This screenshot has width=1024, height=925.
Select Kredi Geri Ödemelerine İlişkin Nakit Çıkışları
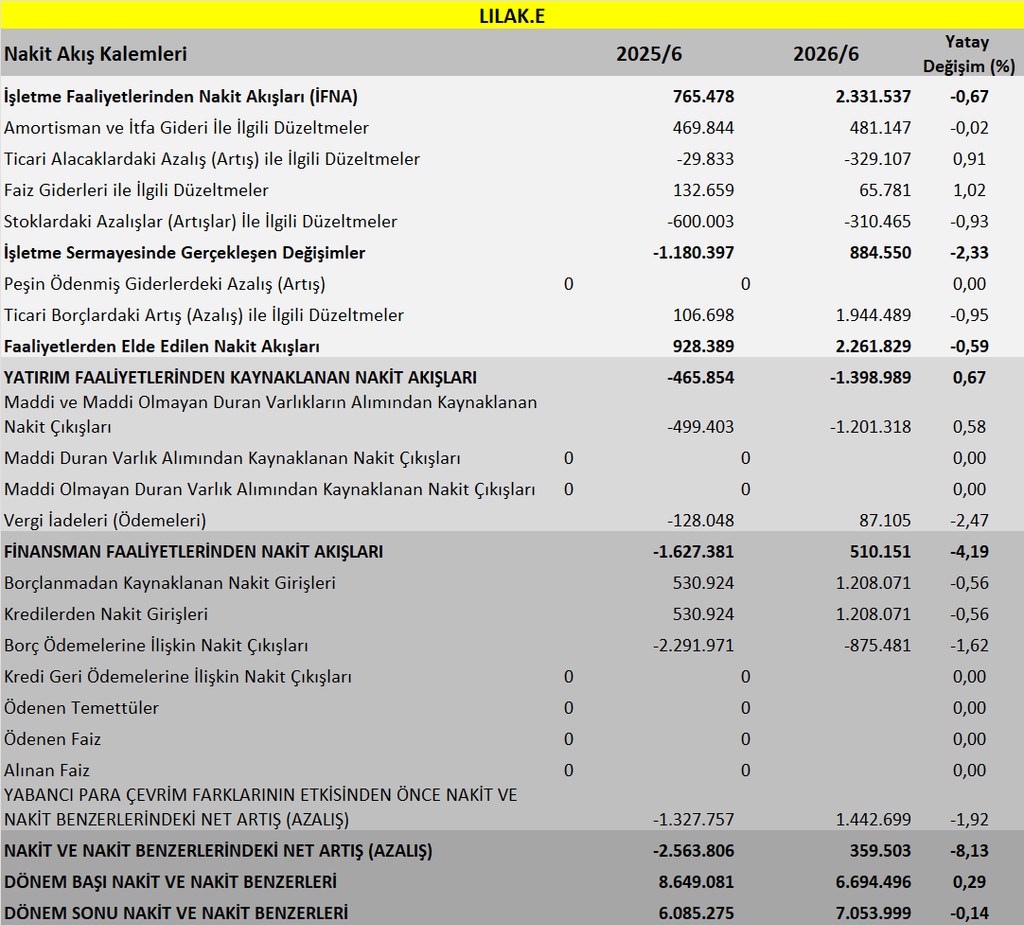178,677
